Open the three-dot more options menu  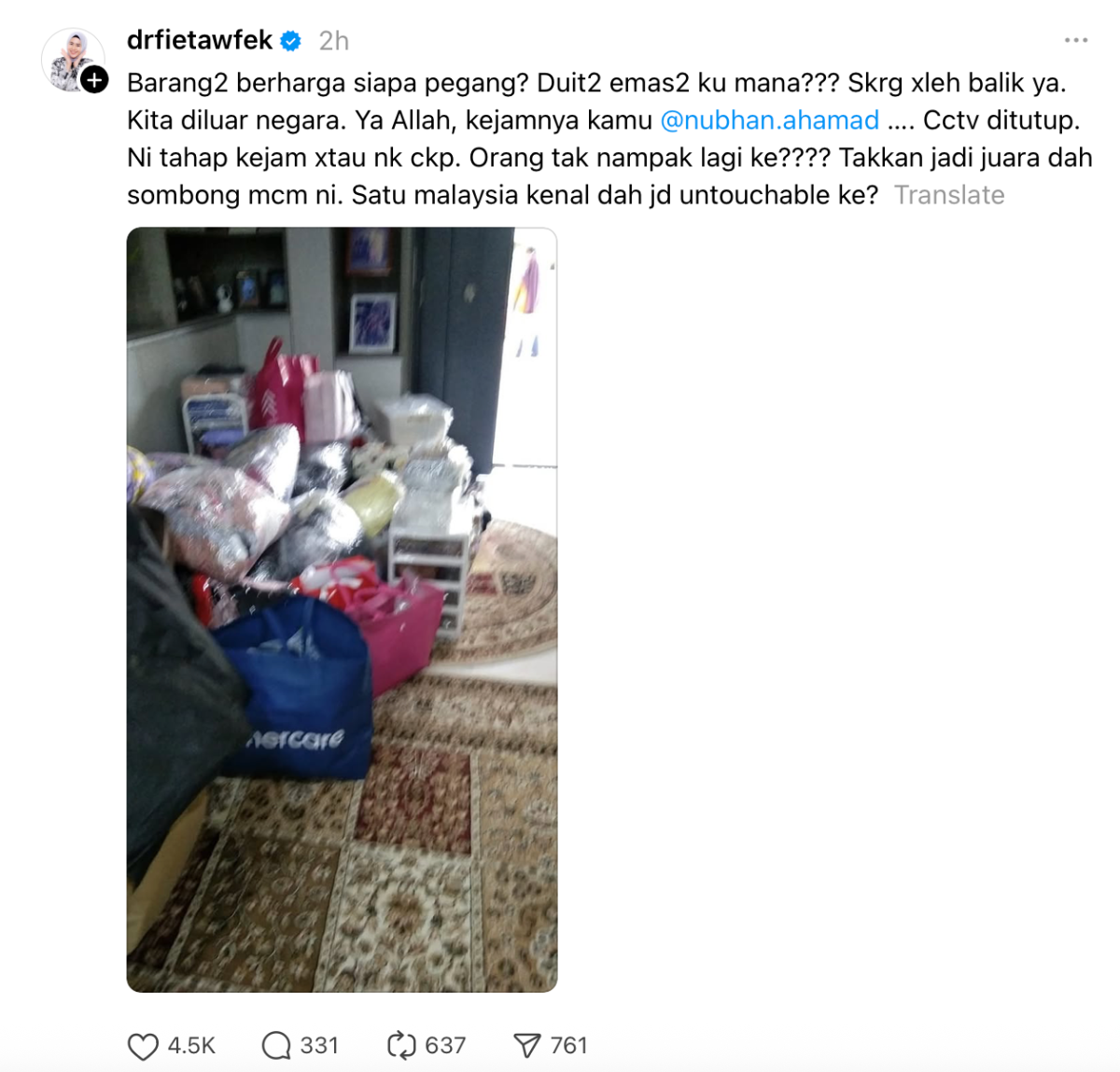pos(1076,40)
